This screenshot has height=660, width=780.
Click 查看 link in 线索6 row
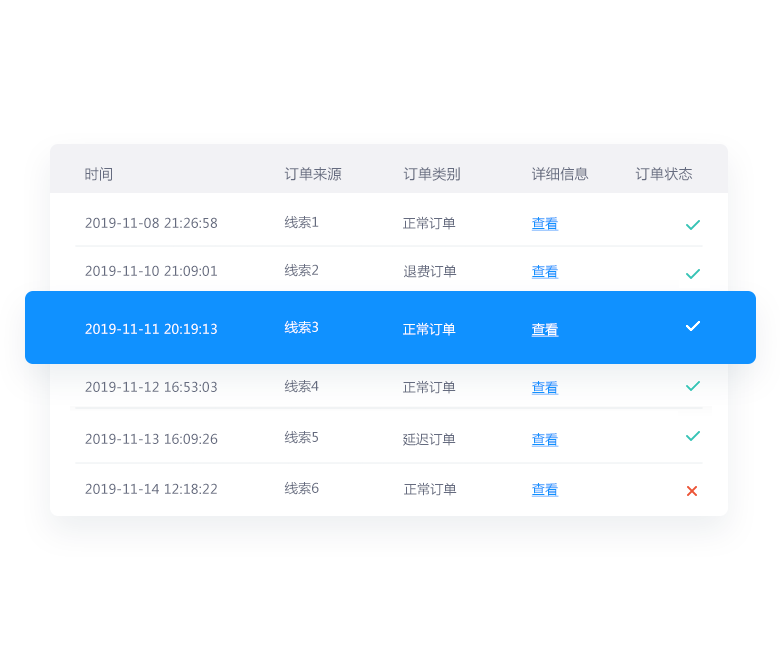click(544, 490)
